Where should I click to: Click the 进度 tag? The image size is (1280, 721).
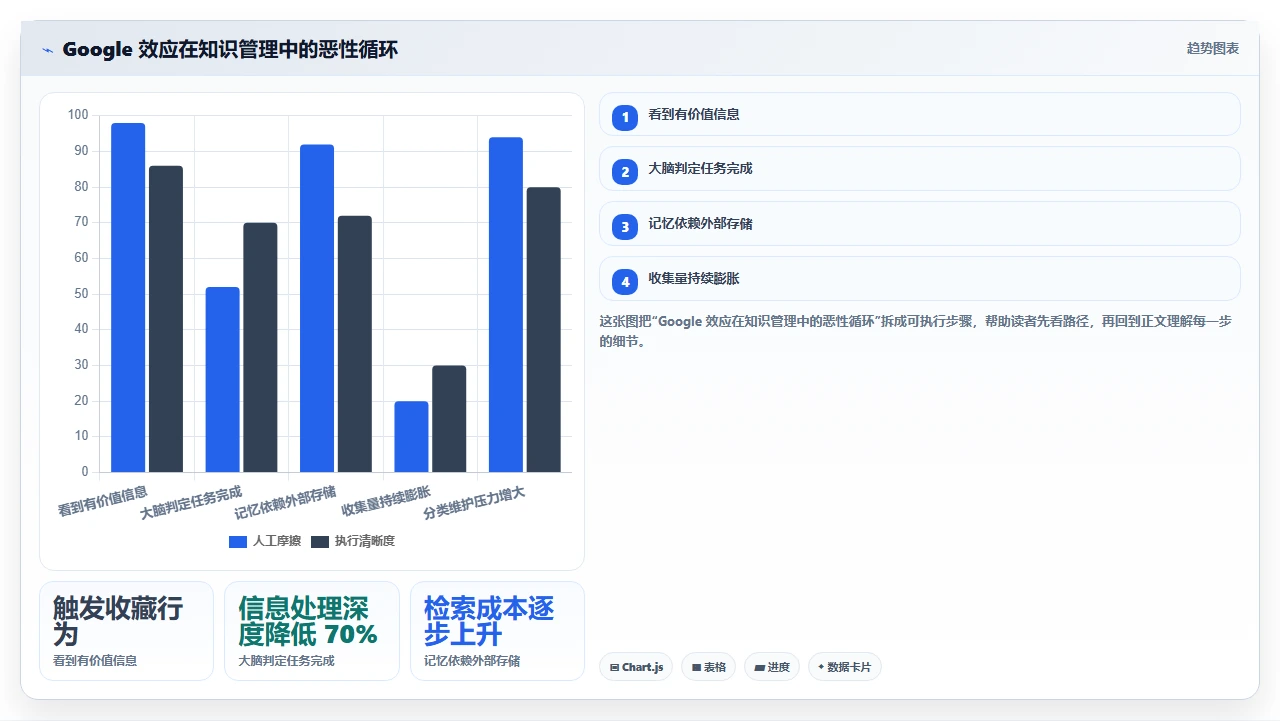(x=772, y=667)
